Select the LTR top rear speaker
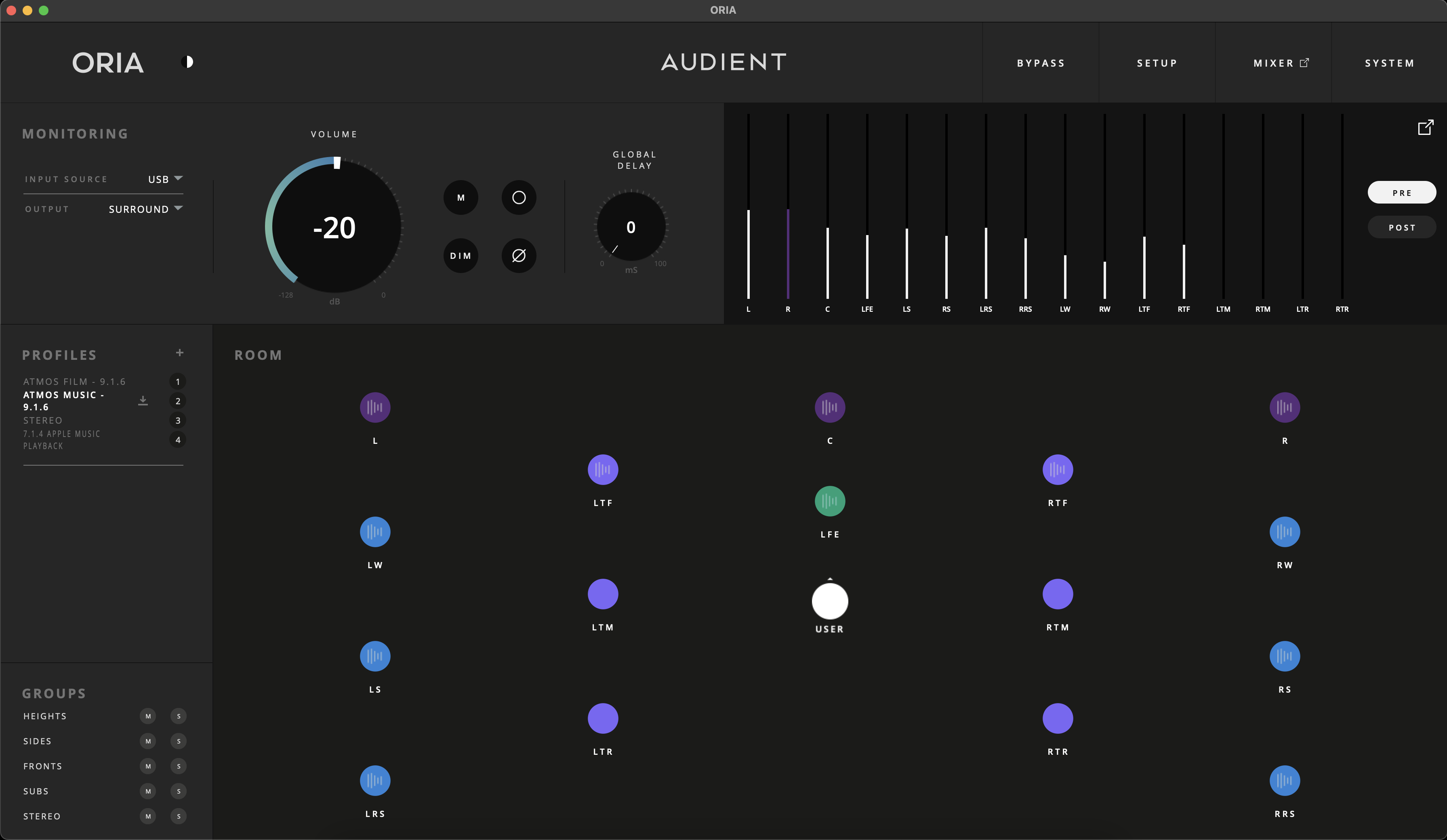This screenshot has height=840, width=1447. click(603, 718)
